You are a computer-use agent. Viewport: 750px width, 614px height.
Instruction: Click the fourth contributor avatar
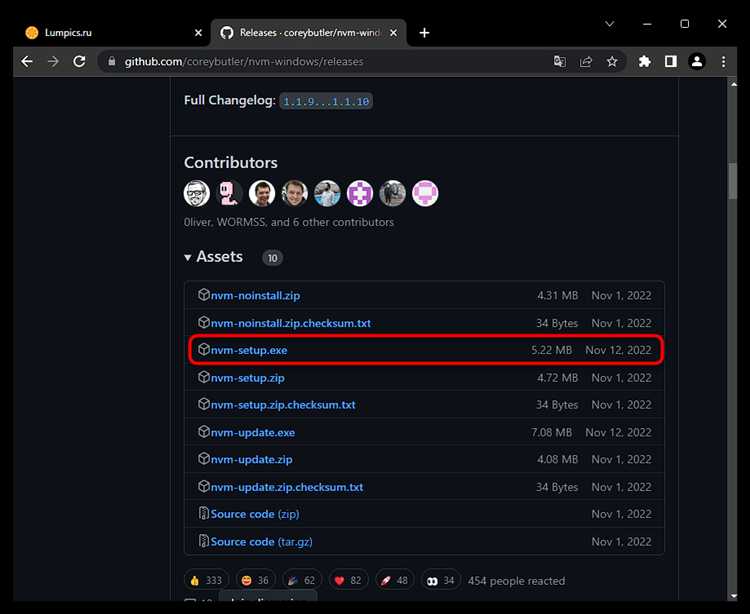(x=294, y=194)
